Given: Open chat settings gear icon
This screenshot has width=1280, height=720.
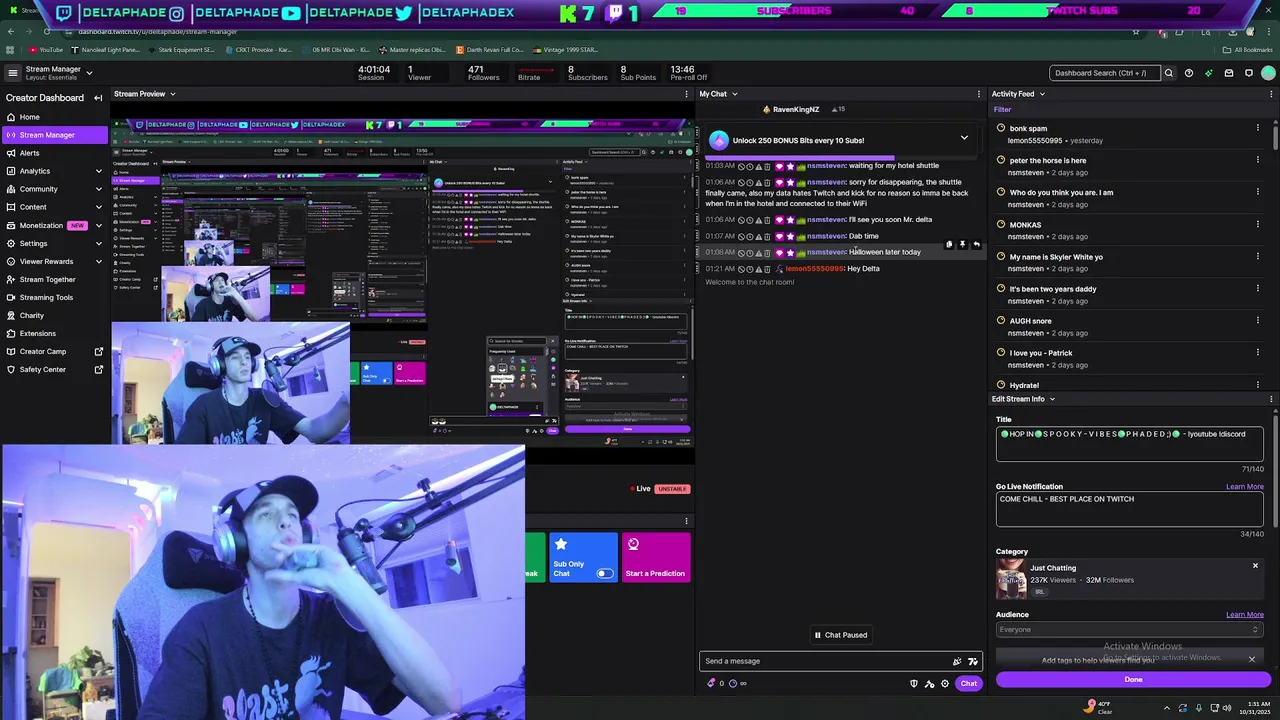Looking at the screenshot, I should coord(945,683).
